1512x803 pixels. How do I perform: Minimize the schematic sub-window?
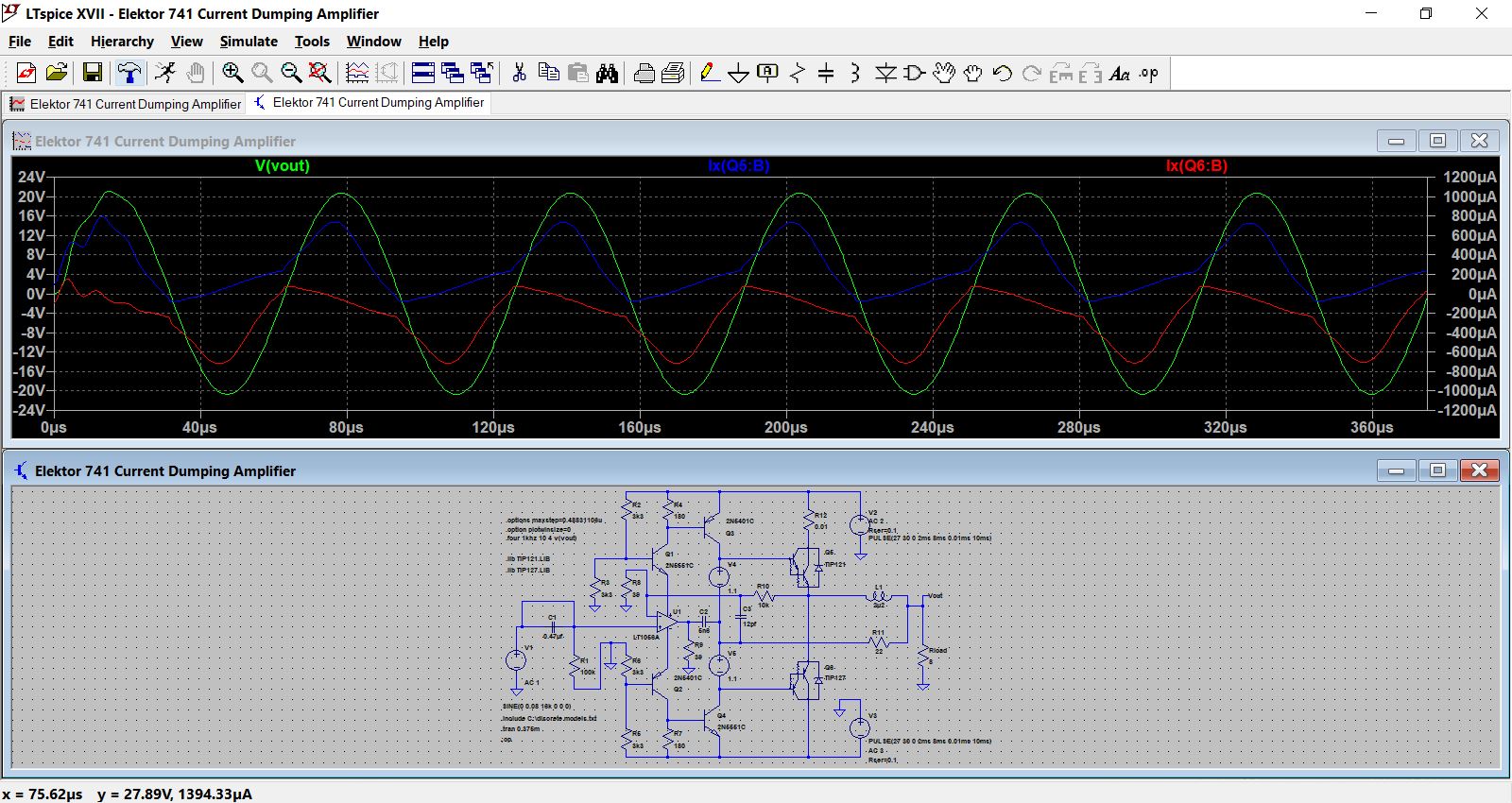click(1396, 470)
